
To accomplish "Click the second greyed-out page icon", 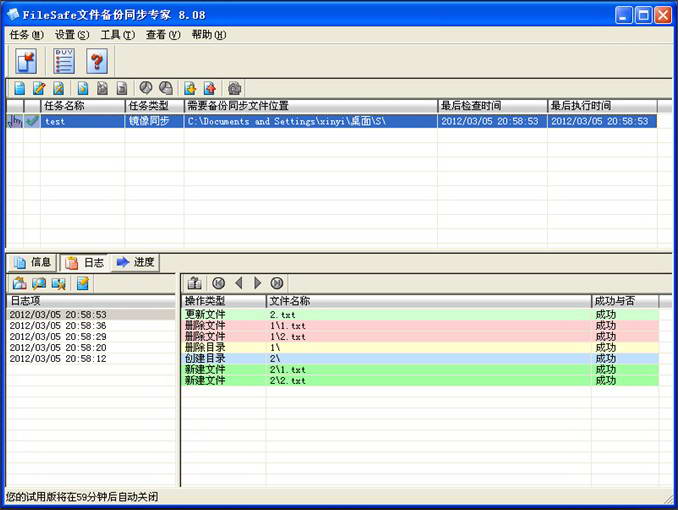I will click(122, 88).
